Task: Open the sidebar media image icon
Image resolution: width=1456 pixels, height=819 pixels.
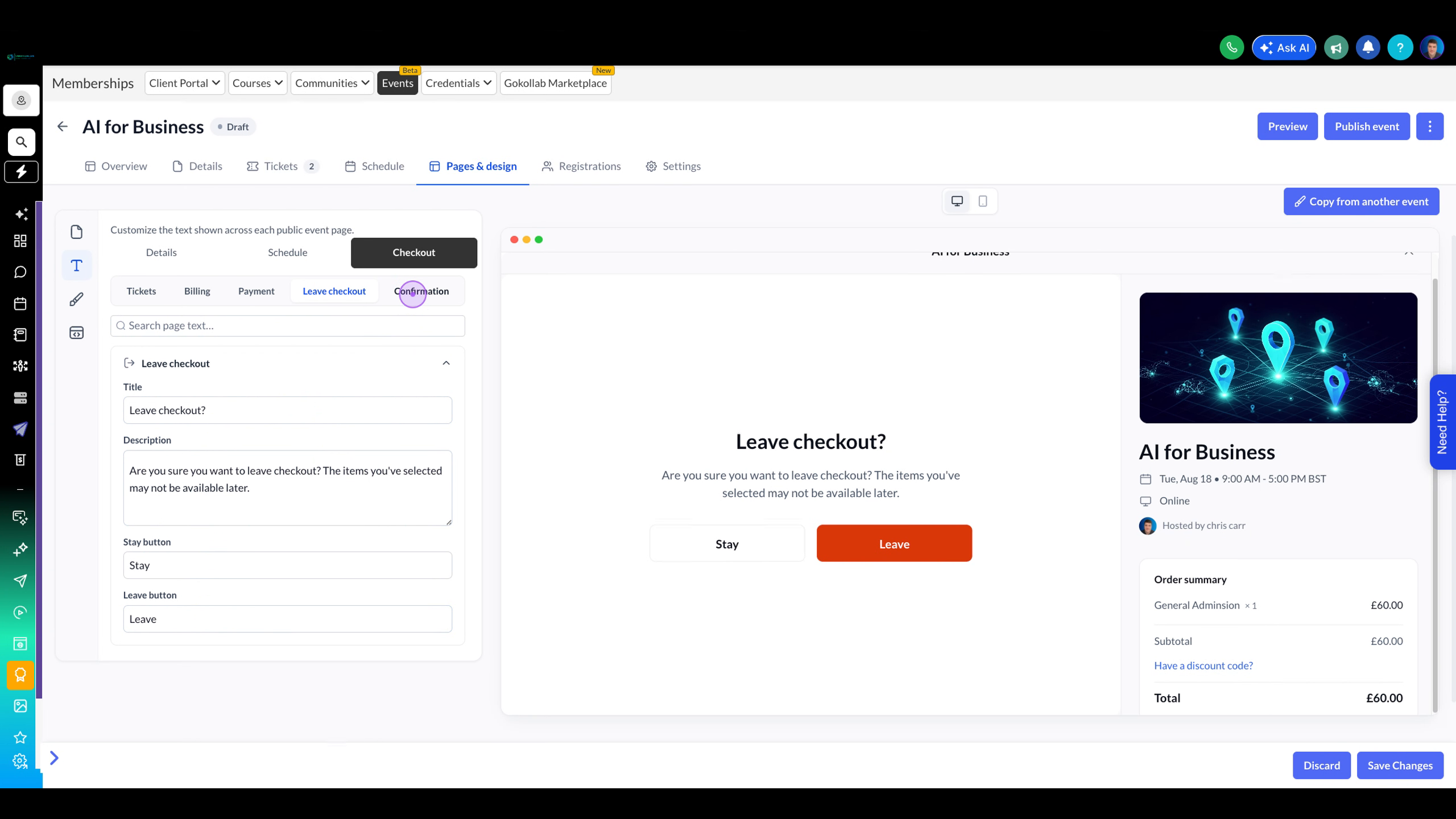Action: point(20,706)
